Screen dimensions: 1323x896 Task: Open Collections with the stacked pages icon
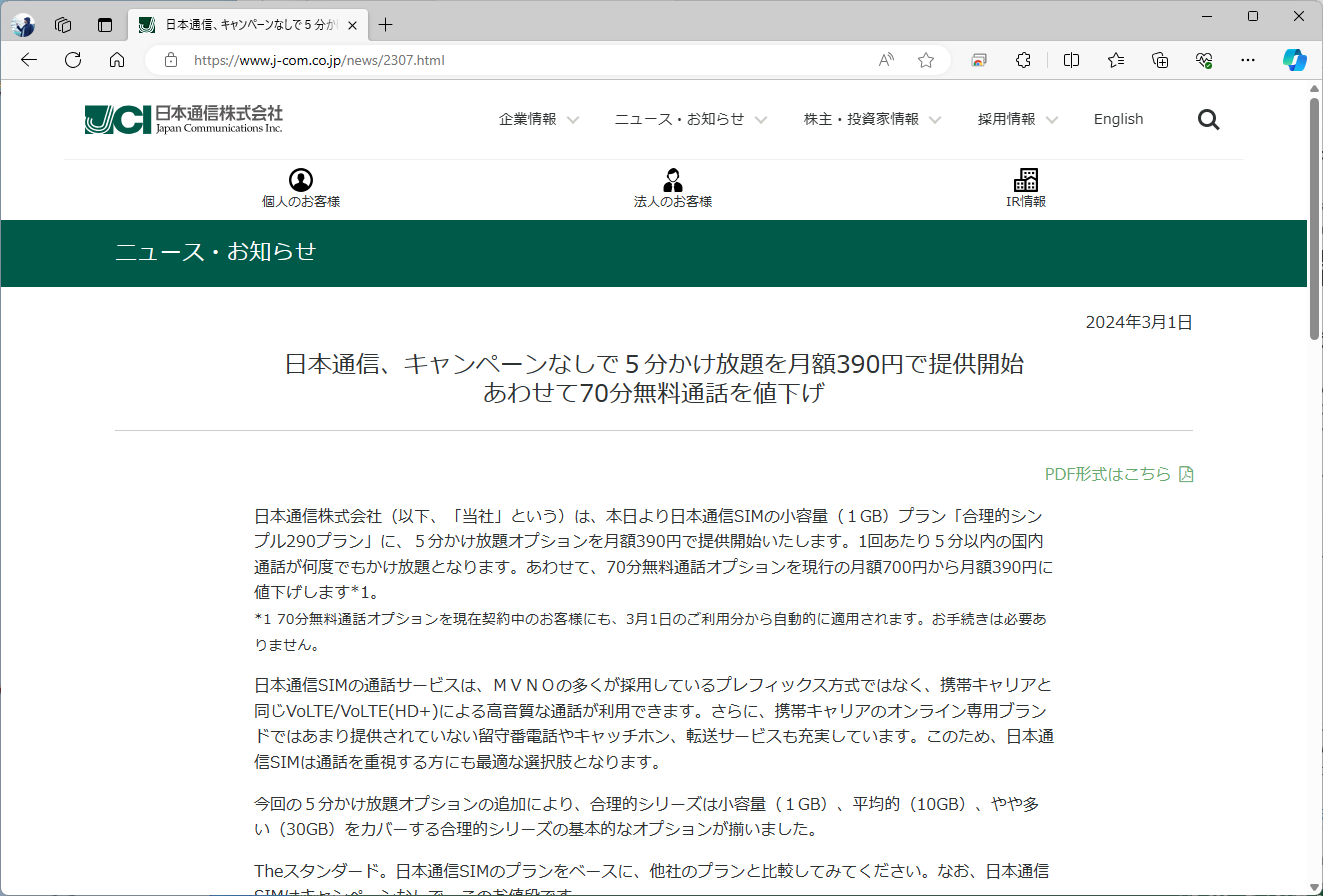pos(1159,60)
